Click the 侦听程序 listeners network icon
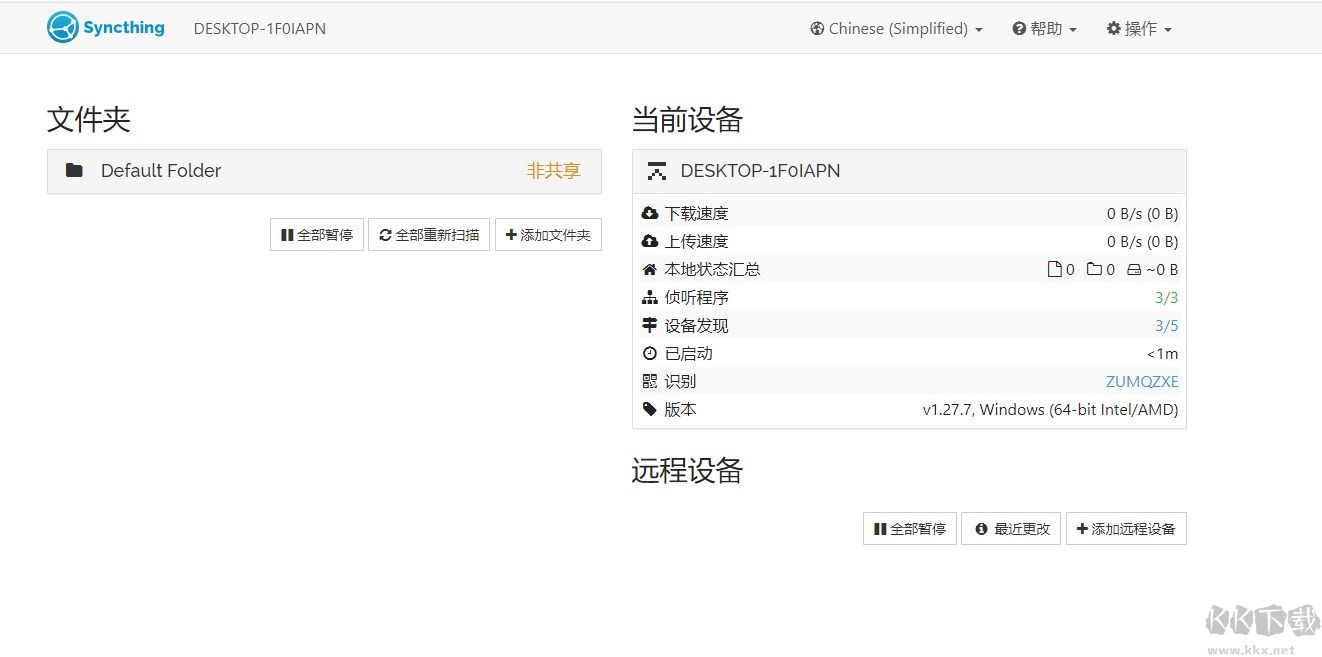1322x657 pixels. [651, 296]
